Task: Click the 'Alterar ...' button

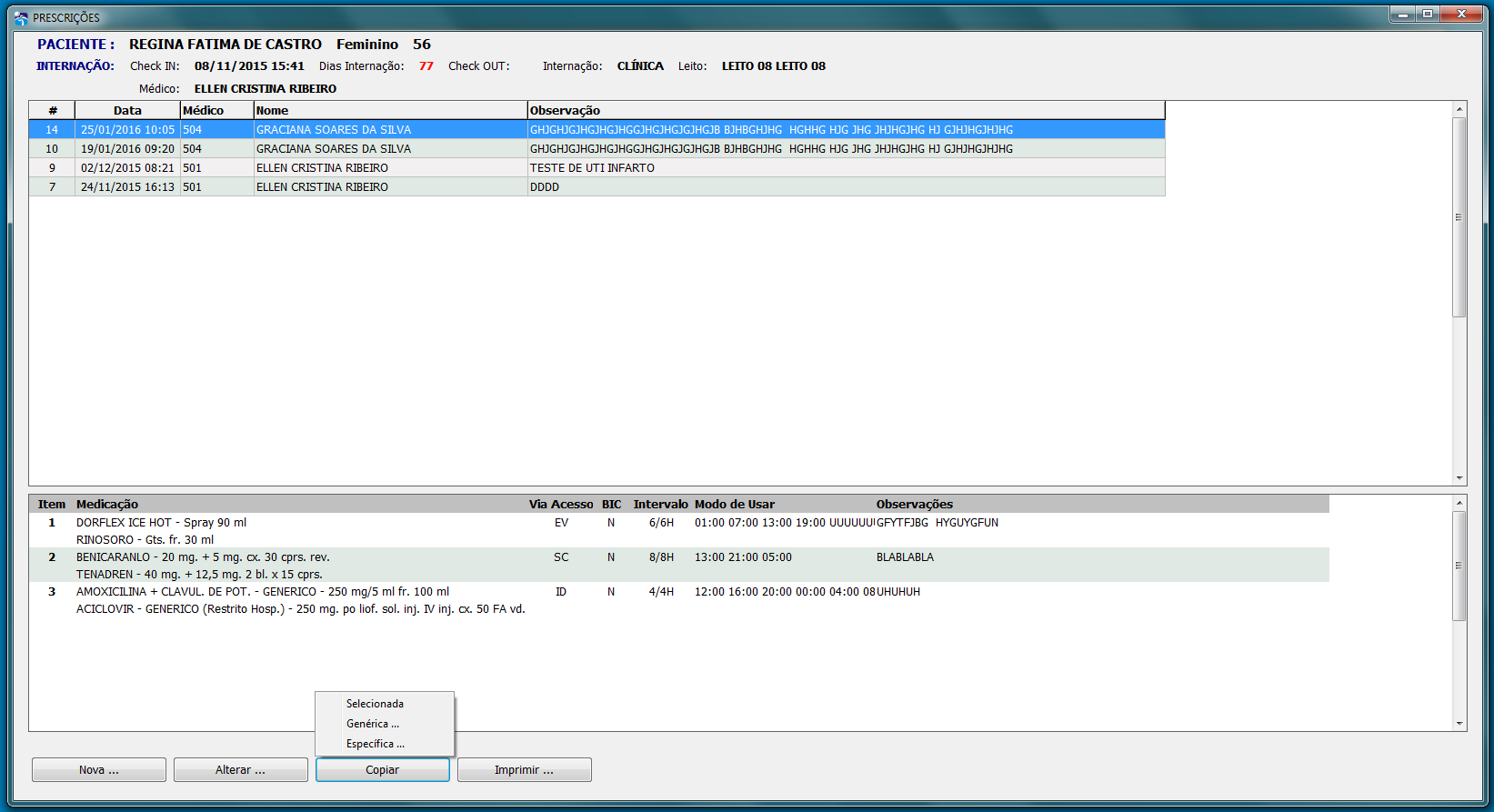Action: point(241,770)
